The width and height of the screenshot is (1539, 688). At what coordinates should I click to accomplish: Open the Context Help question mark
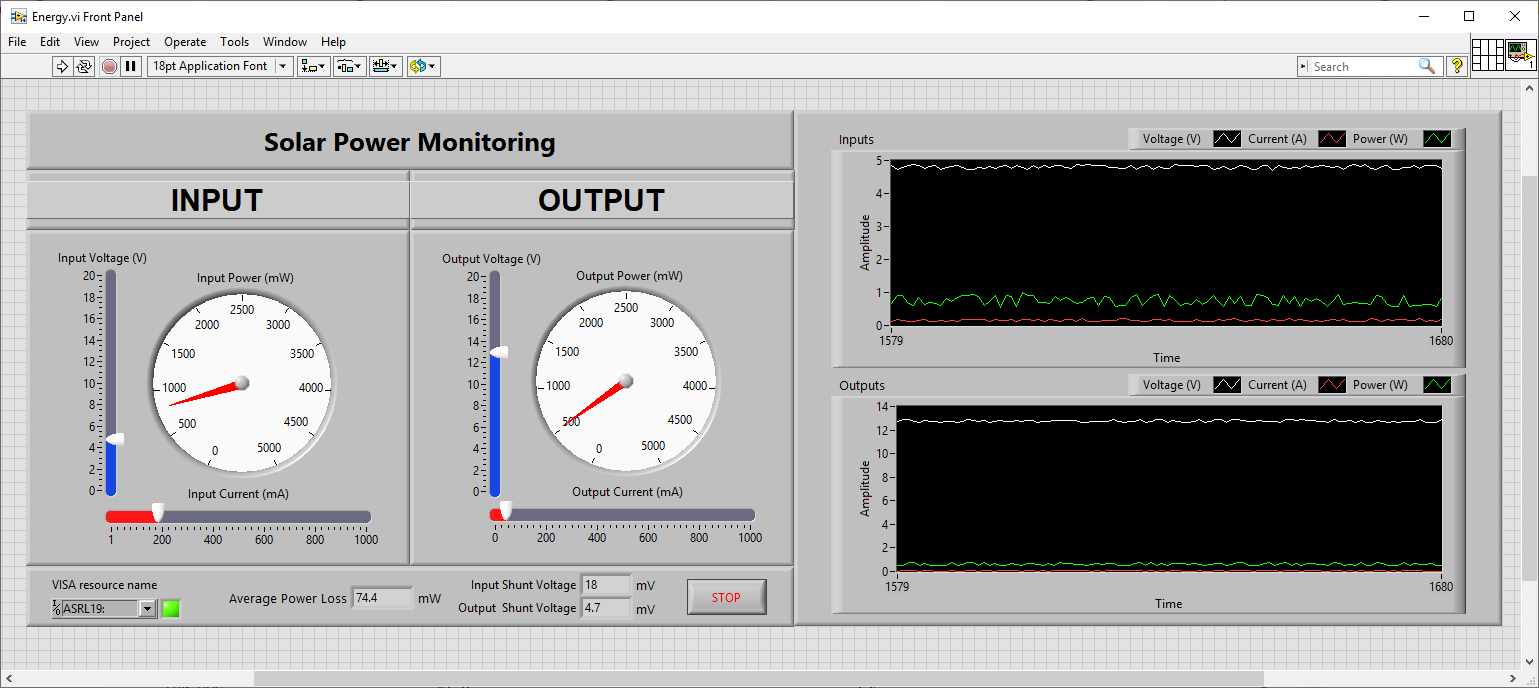click(1457, 66)
